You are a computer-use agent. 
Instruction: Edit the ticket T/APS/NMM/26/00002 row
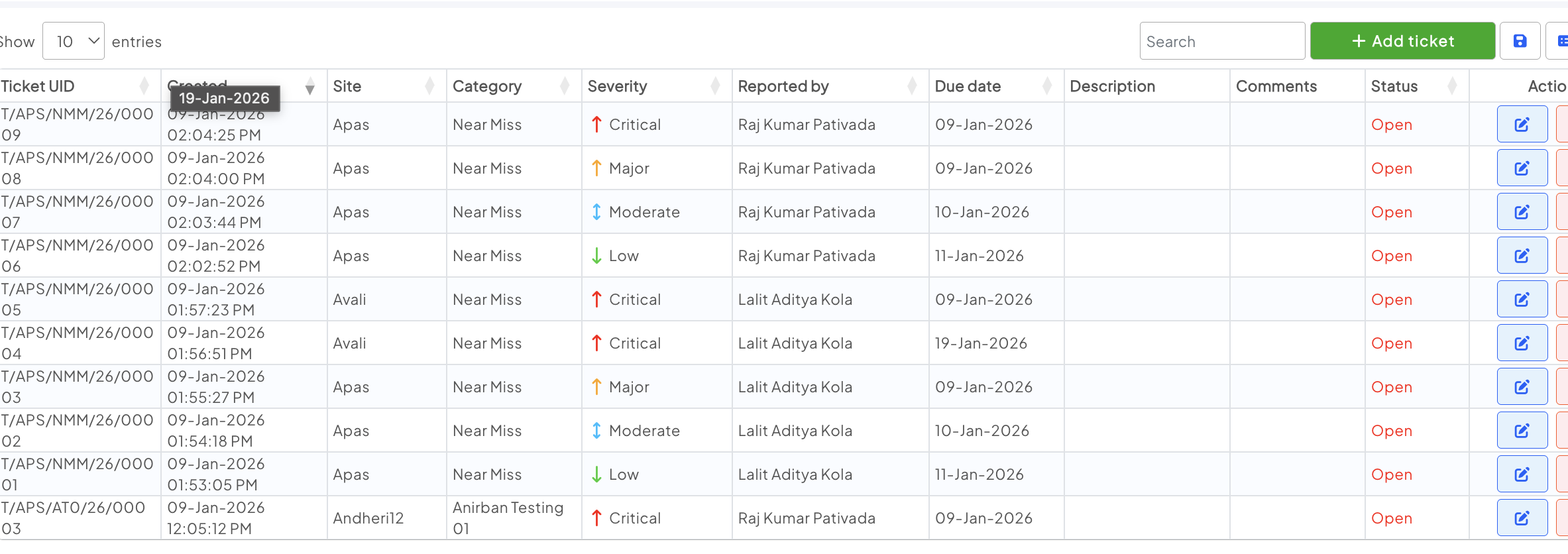pyautogui.click(x=1522, y=431)
